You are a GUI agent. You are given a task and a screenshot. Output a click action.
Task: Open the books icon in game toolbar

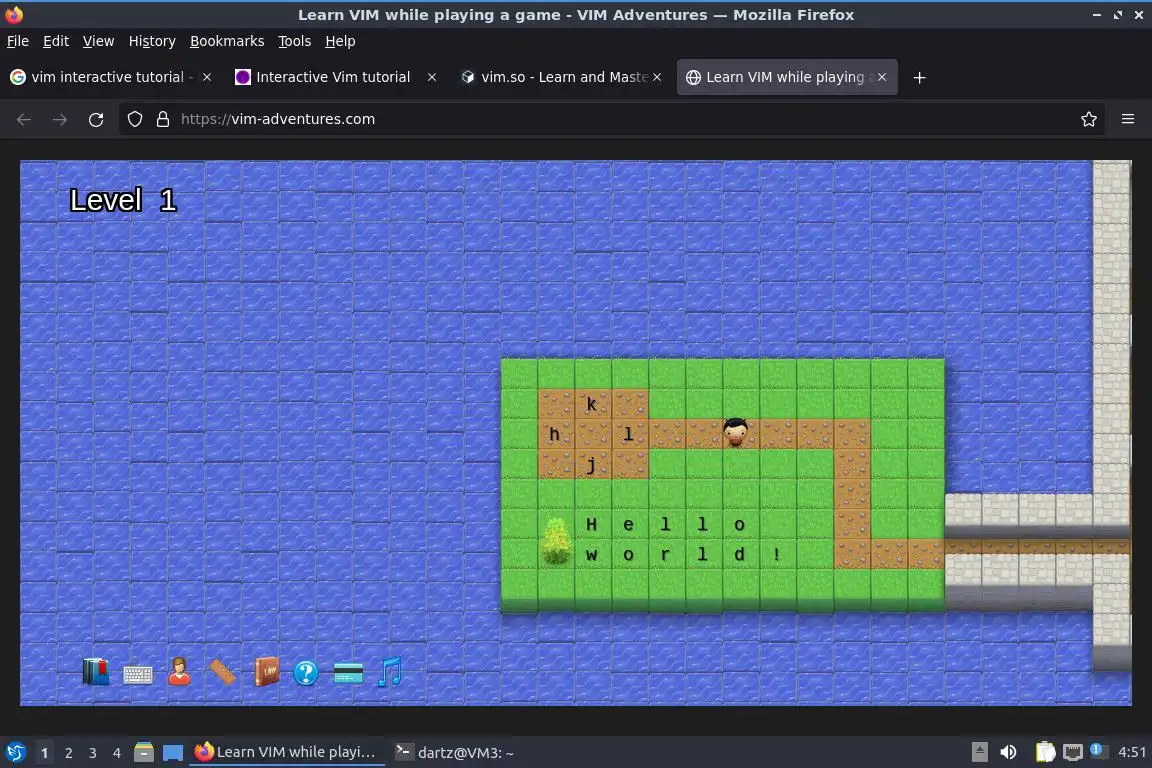tap(96, 671)
